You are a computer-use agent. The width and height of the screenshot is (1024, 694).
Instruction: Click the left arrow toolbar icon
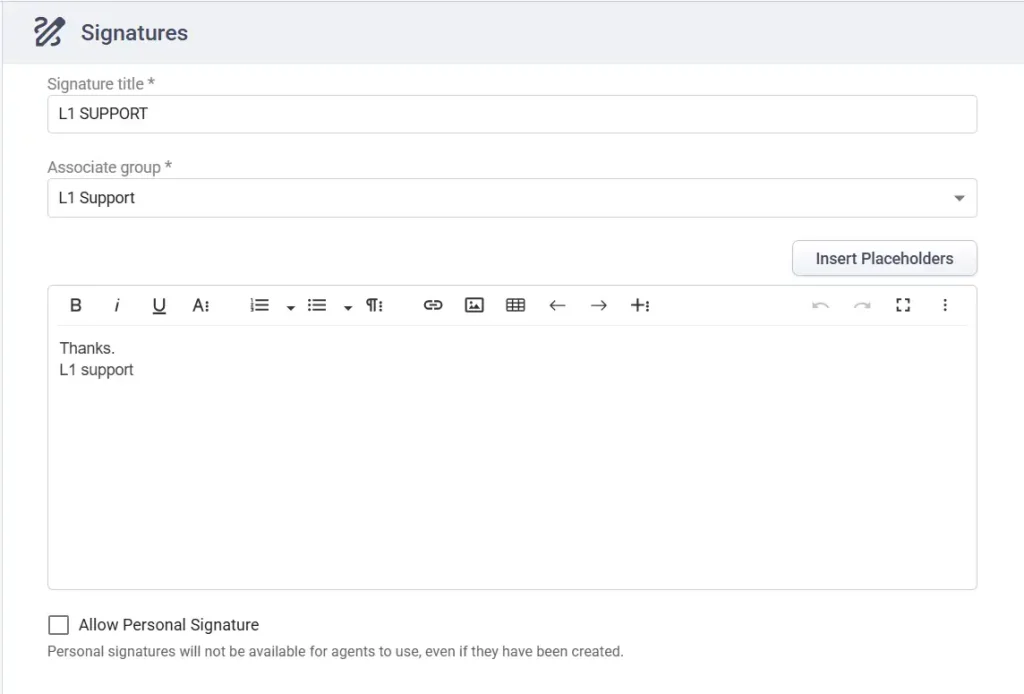[557, 305]
